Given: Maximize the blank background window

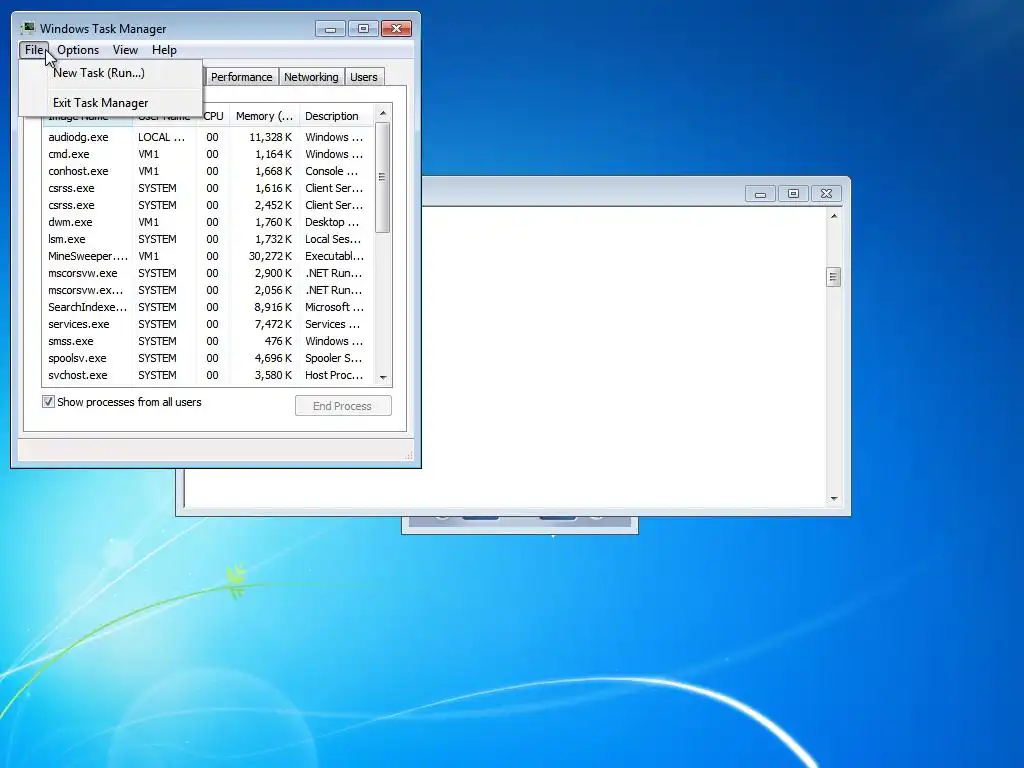Looking at the screenshot, I should [793, 194].
